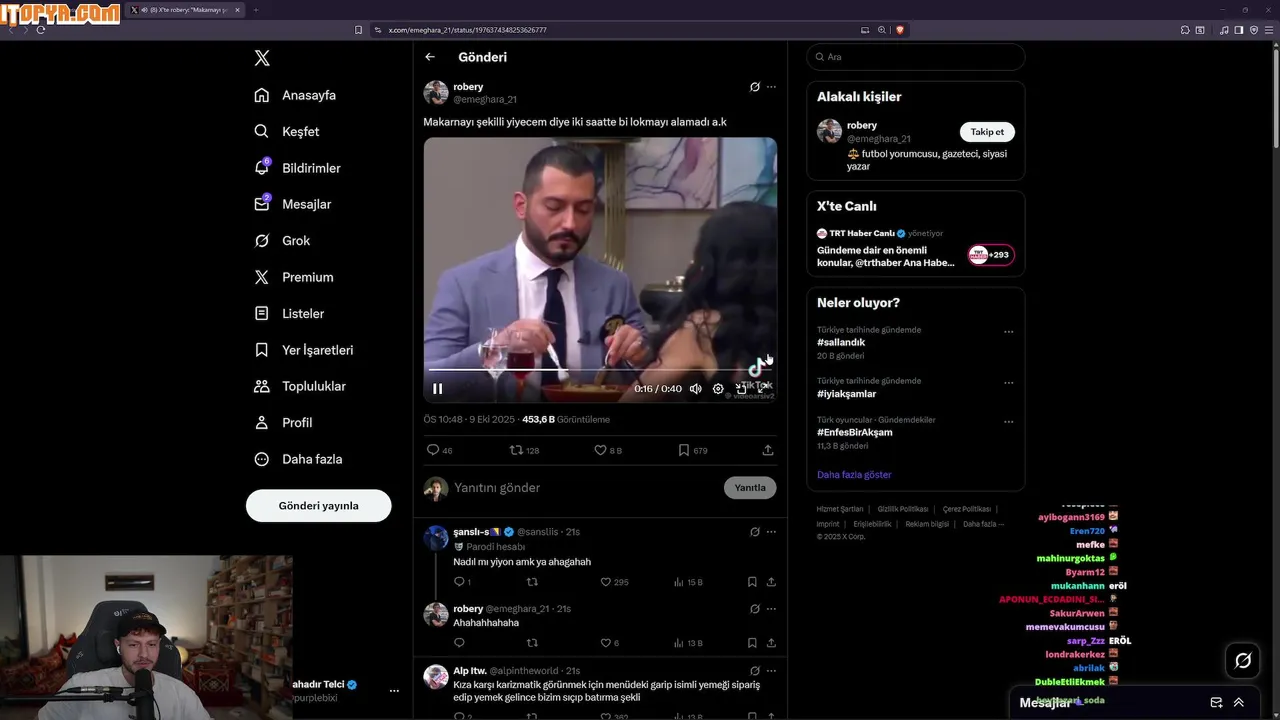Open the Grok icon on robery's main post

[755, 87]
